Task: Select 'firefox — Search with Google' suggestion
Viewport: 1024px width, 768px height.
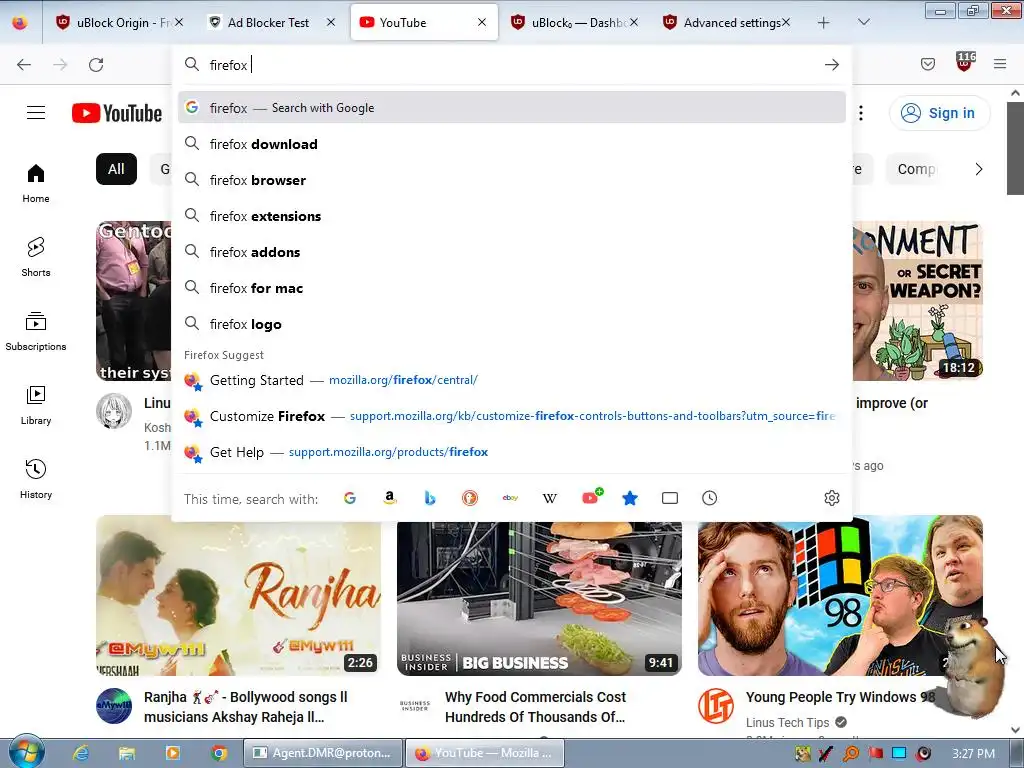Action: pos(511,108)
